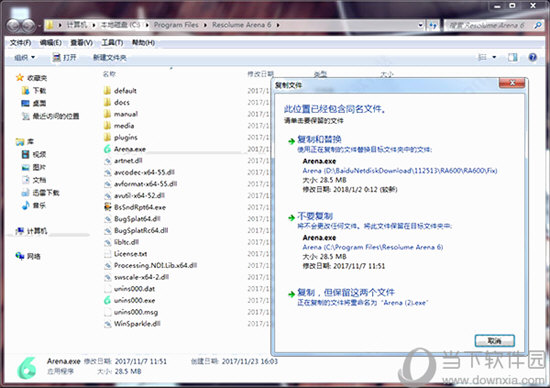This screenshot has width=550, height=388.
Task: Open the view options dropdown arrow
Action: click(x=494, y=57)
